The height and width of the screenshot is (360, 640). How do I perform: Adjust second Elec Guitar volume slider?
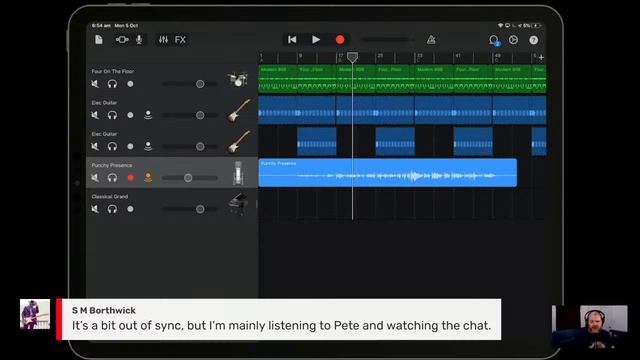pyautogui.click(x=190, y=146)
